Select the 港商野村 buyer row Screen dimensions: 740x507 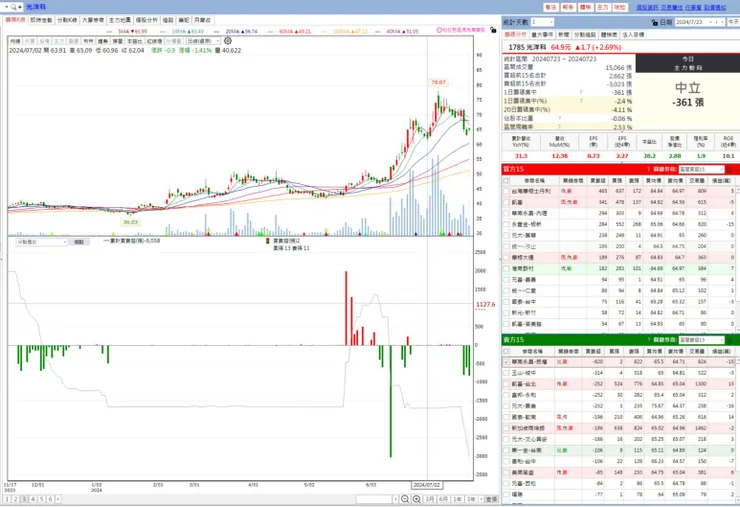click(x=620, y=268)
